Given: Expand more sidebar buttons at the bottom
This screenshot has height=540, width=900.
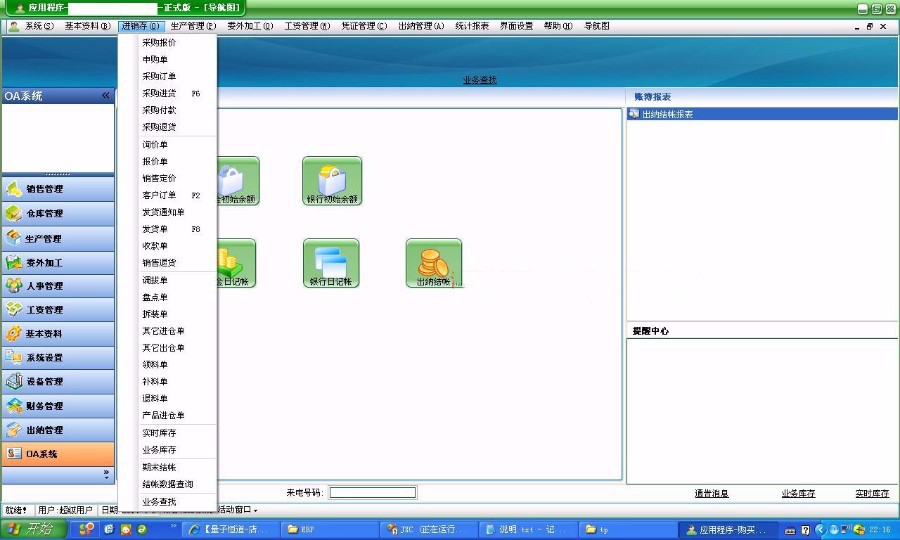Looking at the screenshot, I should point(106,474).
